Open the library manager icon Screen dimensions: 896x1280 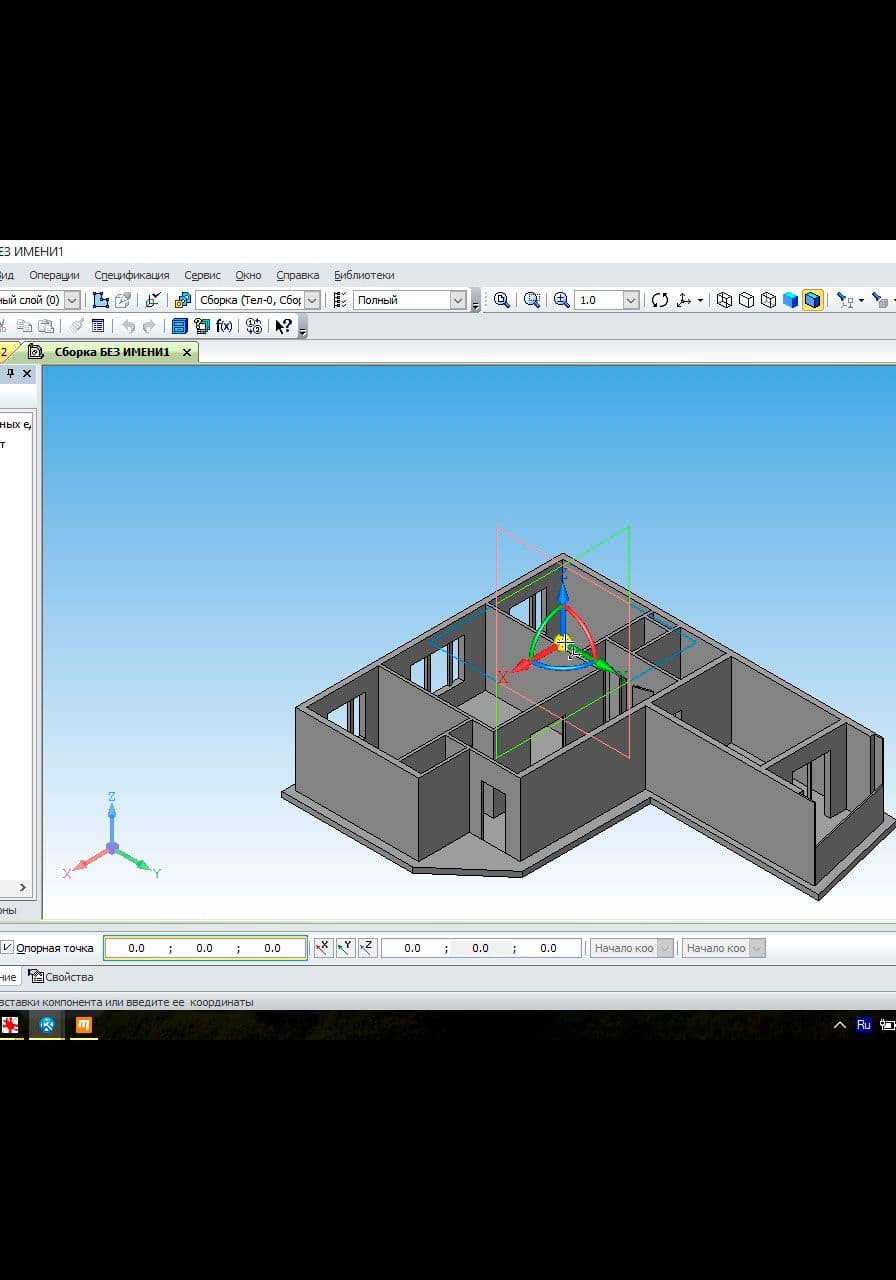tap(180, 325)
